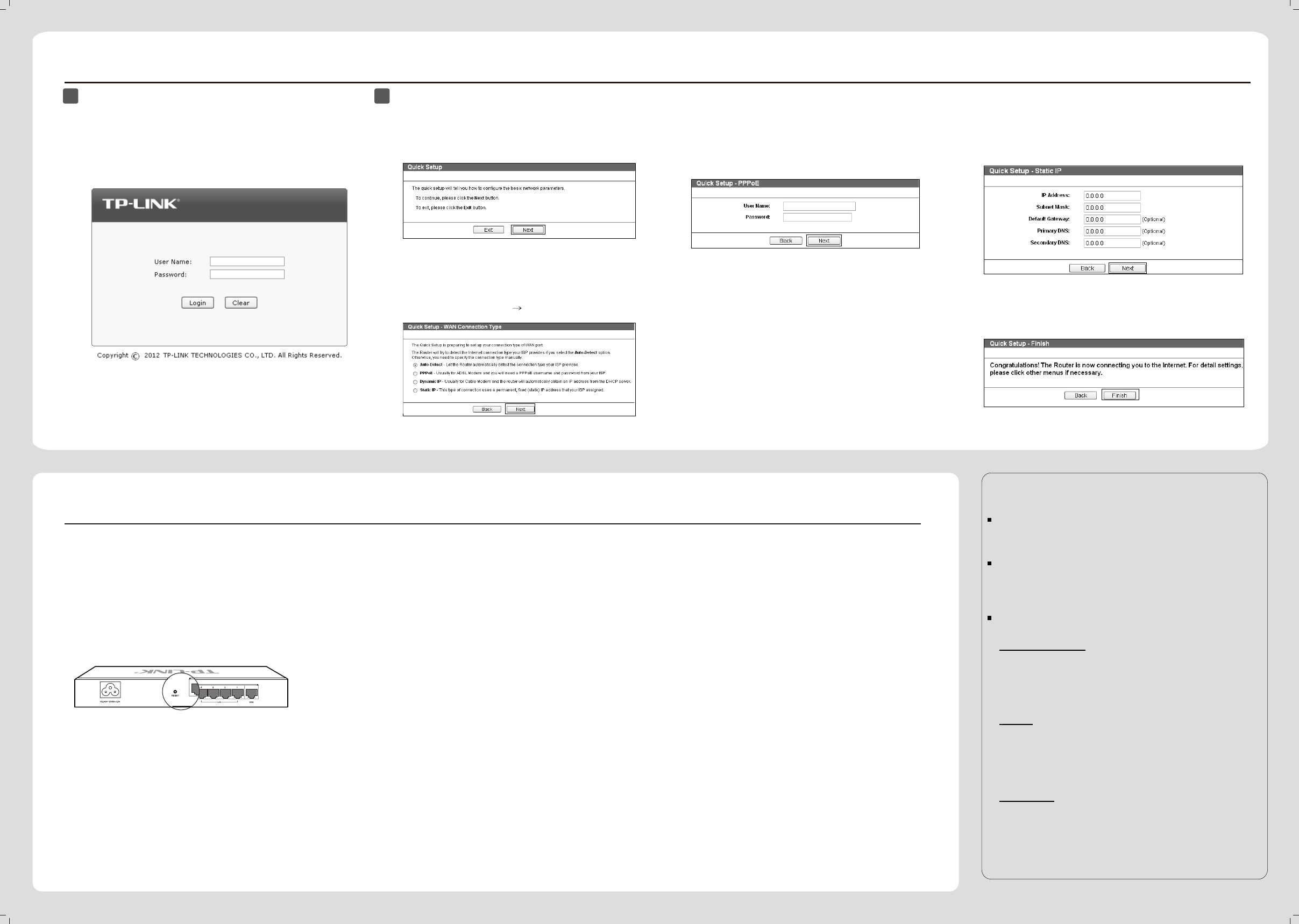Click Finish in Quick Setup - Finish
1299x924 pixels.
click(1119, 395)
